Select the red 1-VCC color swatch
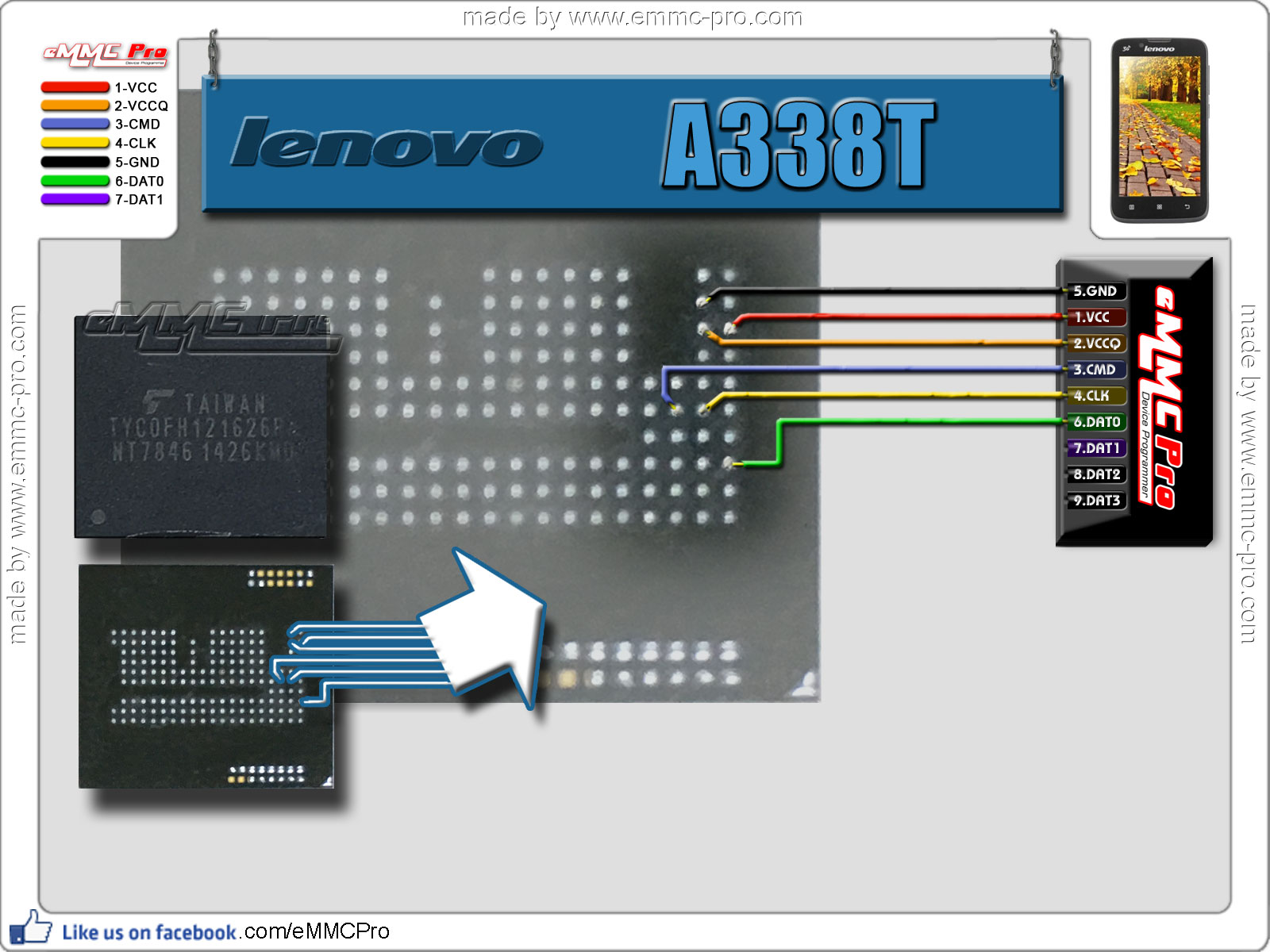This screenshot has width=1270, height=952. click(x=75, y=87)
